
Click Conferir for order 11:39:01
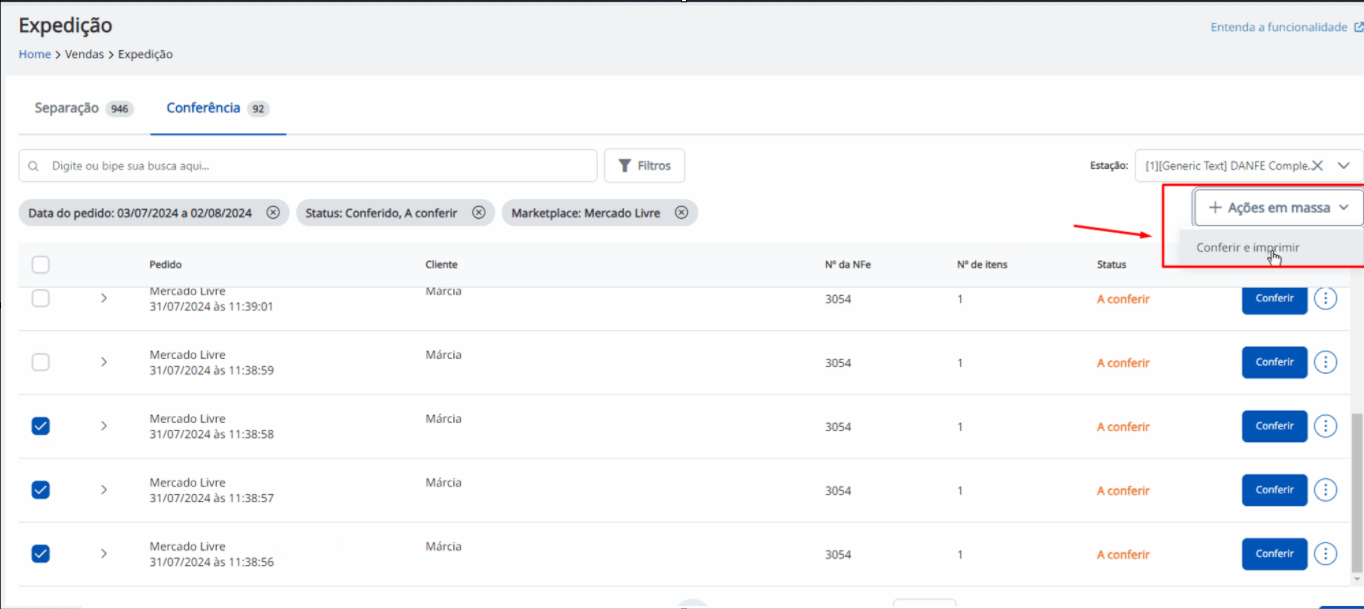coord(1274,298)
